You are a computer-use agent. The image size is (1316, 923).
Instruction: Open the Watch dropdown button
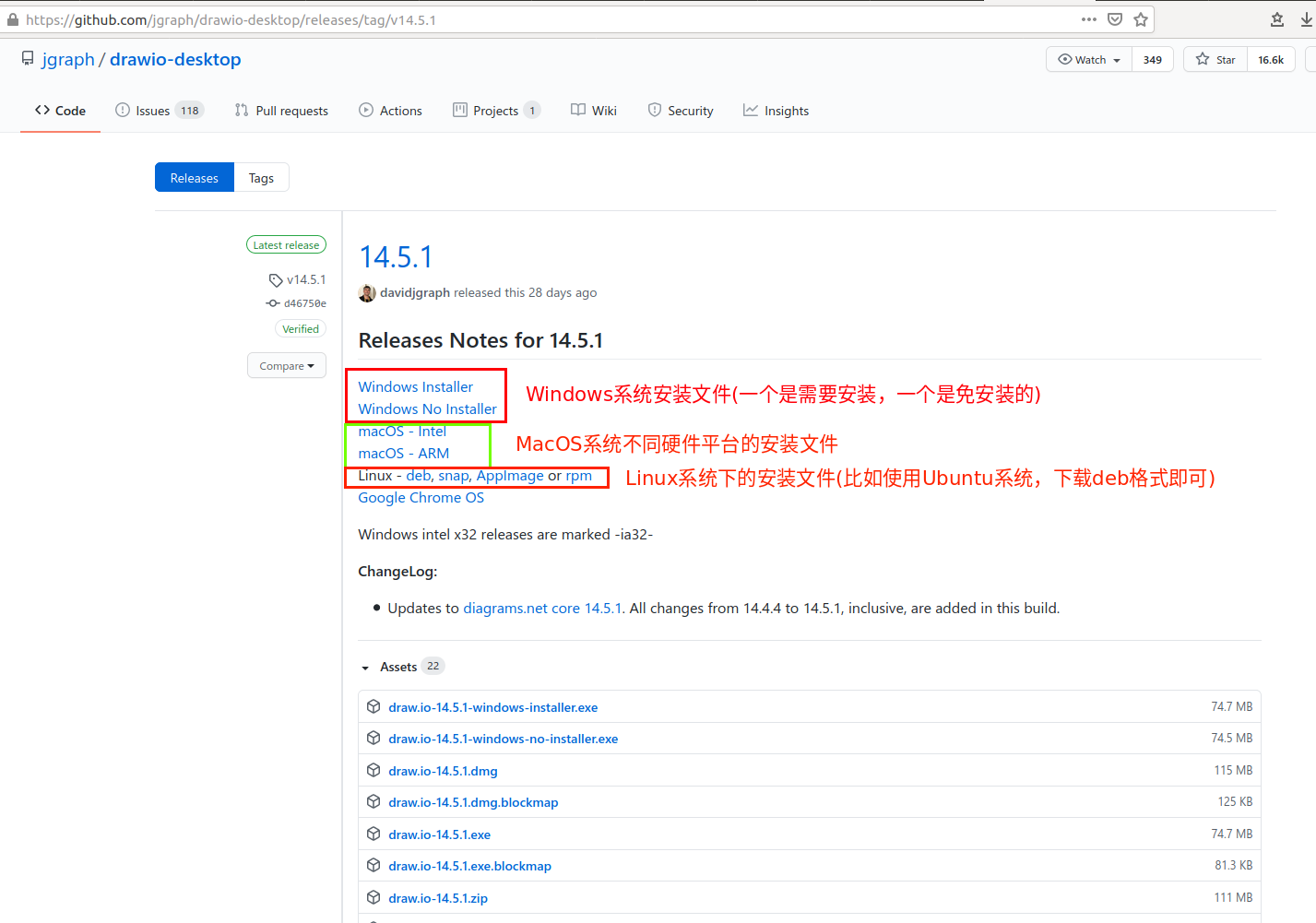tap(1089, 59)
